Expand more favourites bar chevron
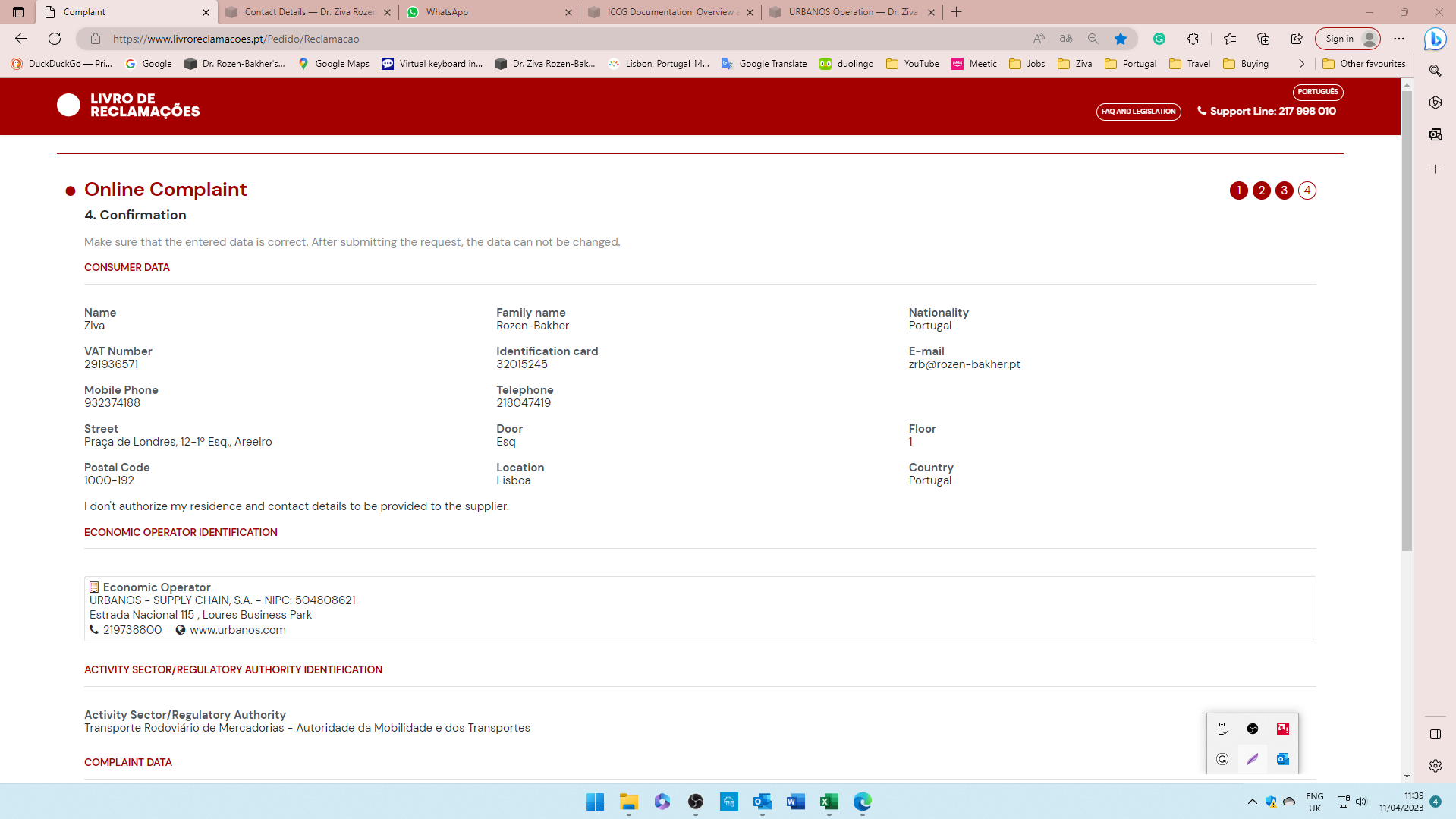1456x819 pixels. pyautogui.click(x=1302, y=64)
